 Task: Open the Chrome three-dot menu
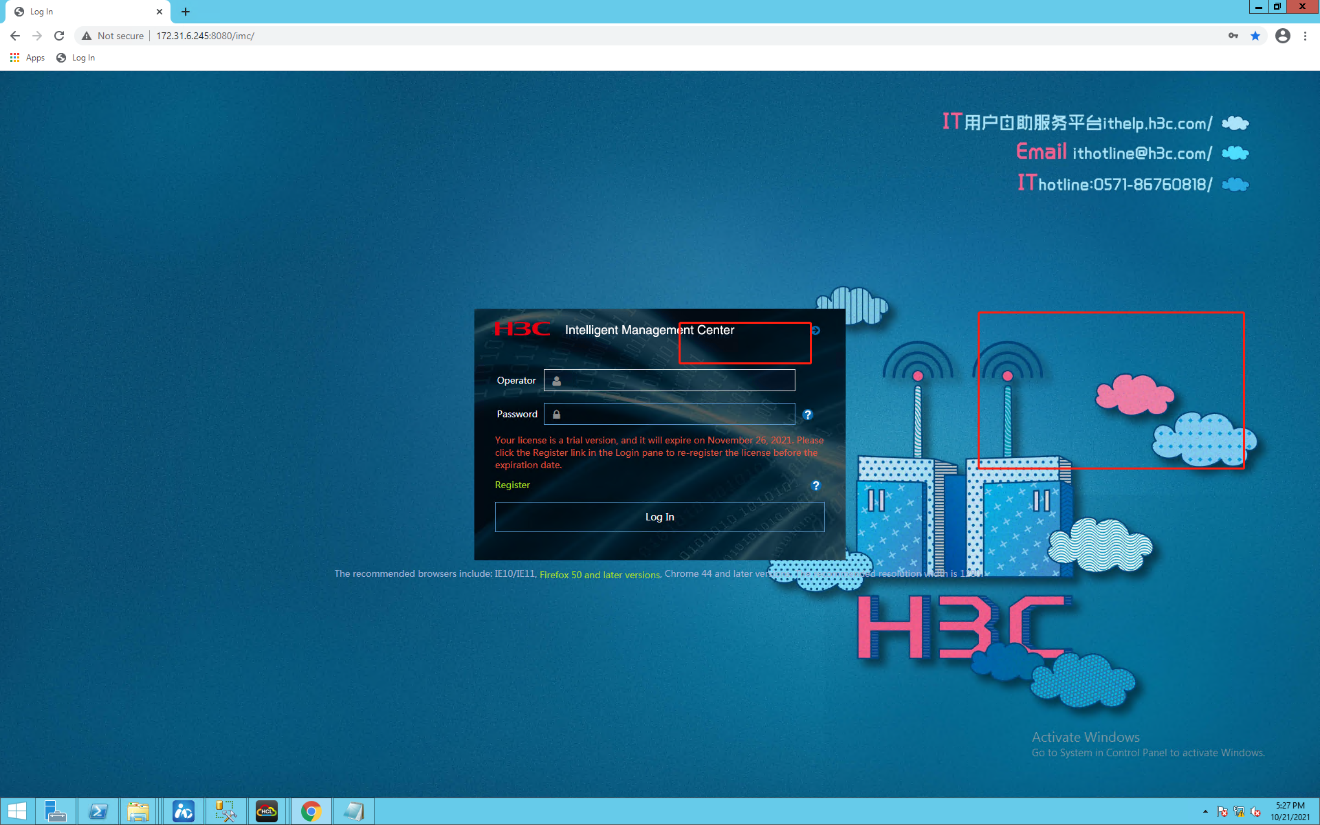coord(1305,36)
